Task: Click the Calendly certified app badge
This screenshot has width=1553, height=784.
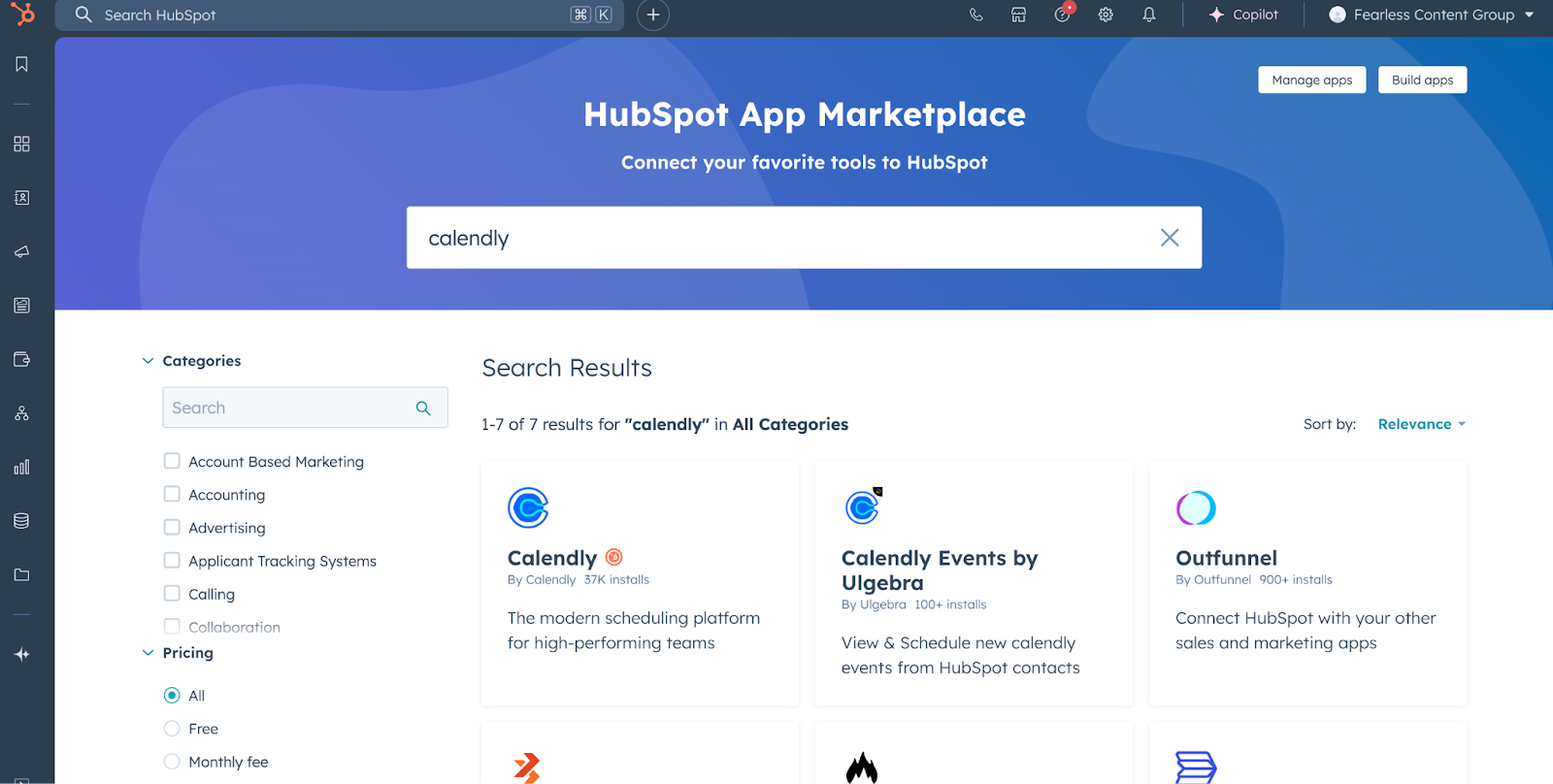Action: [613, 557]
